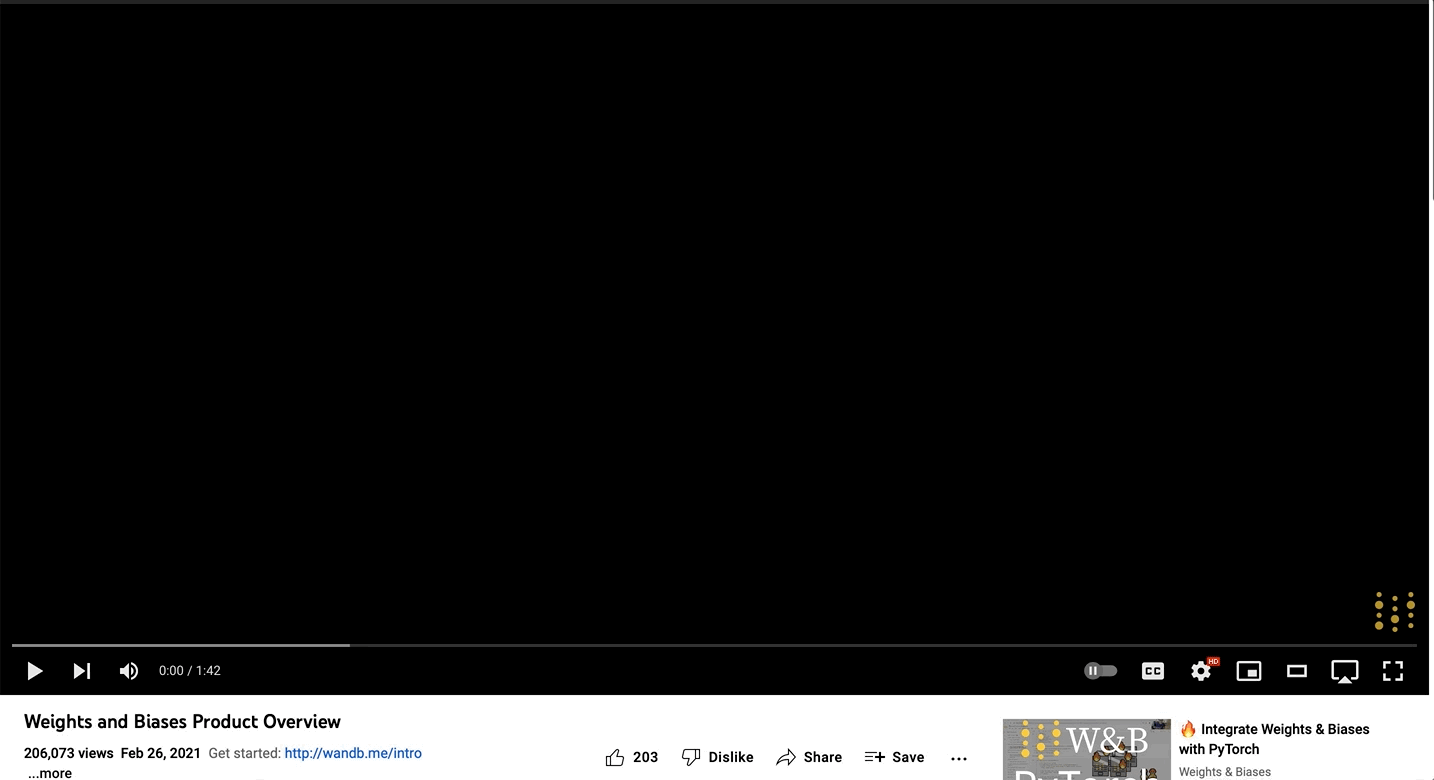
Task: Enter fullscreen mode
Action: [x=1392, y=671]
